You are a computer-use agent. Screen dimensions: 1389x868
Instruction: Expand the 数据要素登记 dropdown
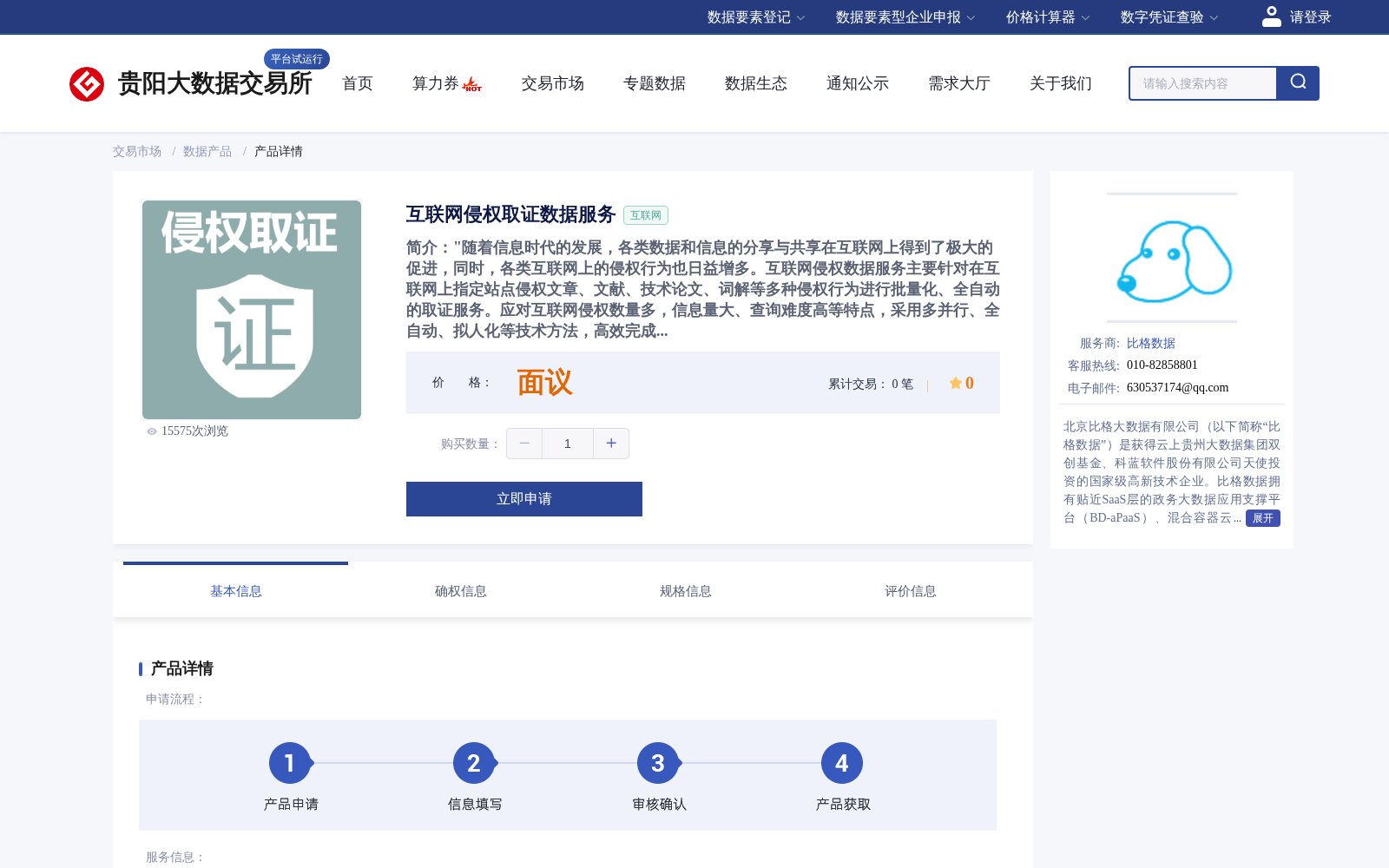tap(756, 17)
